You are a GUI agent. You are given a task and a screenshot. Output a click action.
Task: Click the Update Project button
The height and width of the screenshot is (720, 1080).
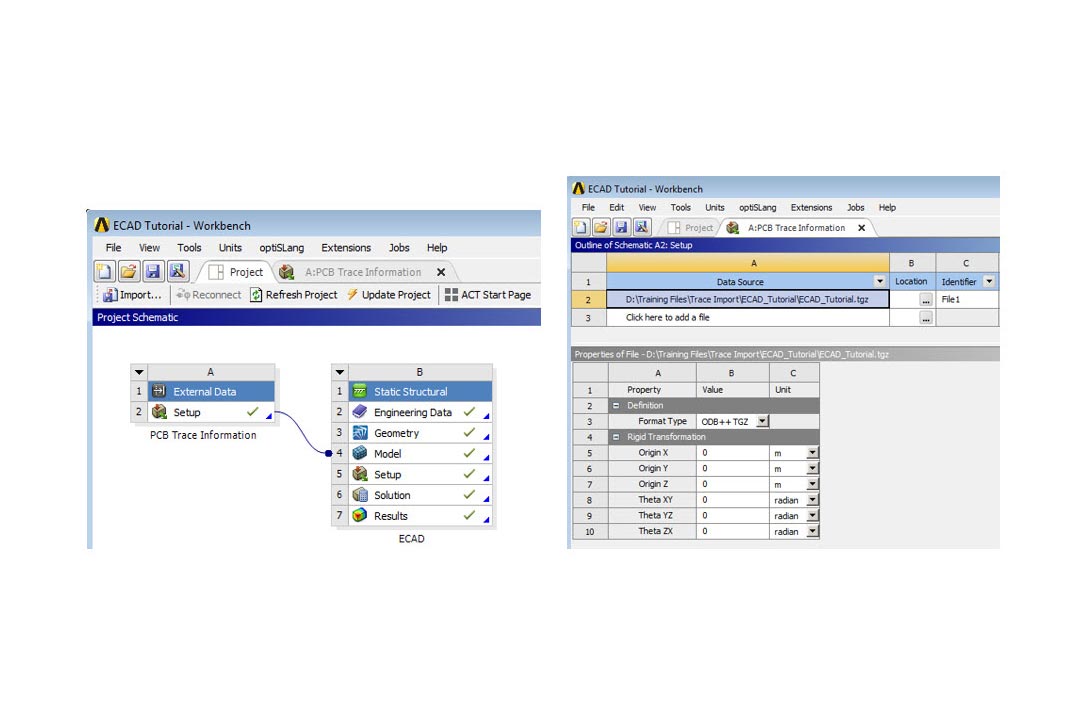pyautogui.click(x=389, y=295)
